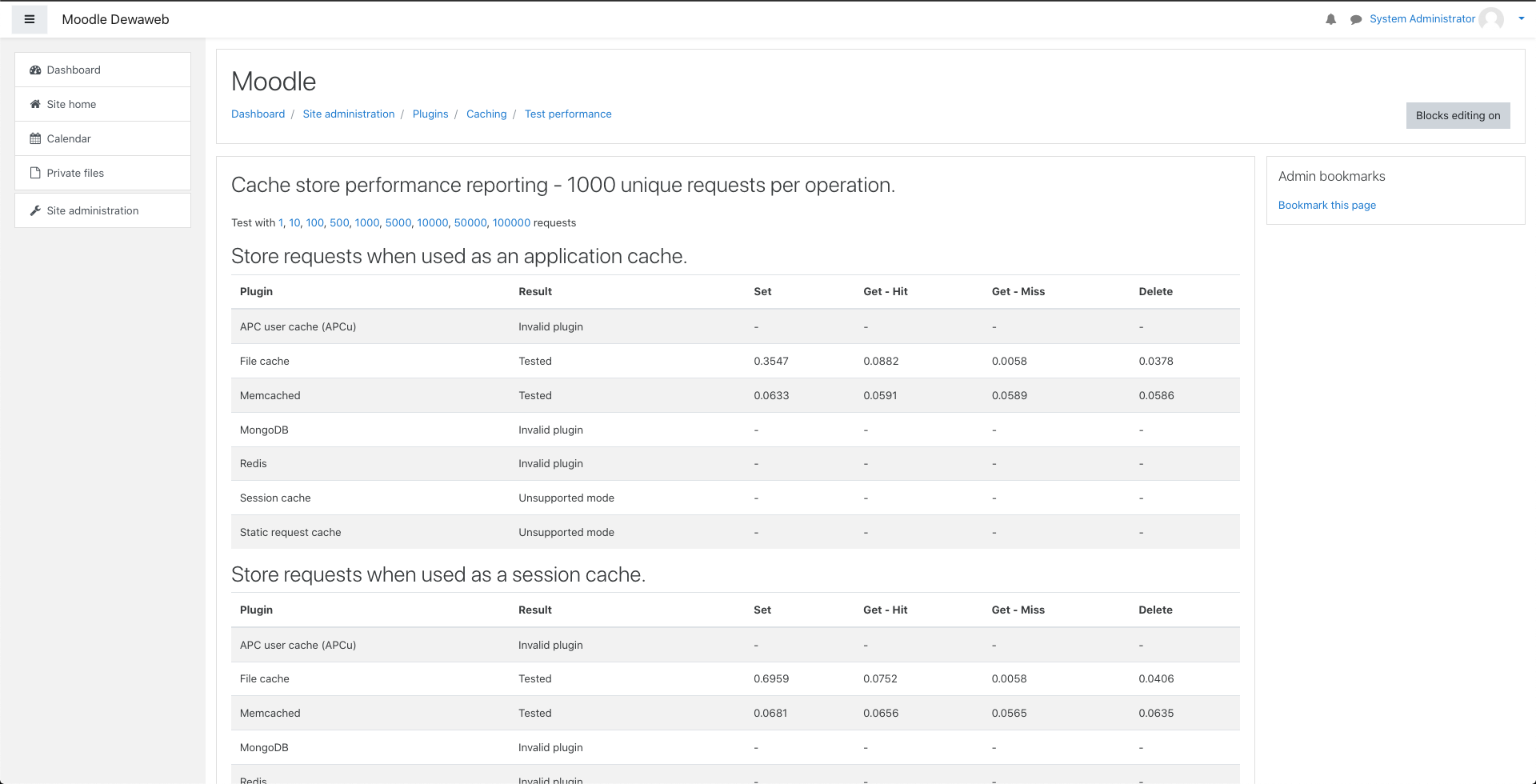Viewport: 1536px width, 784px height.
Task: Click File cache Delete value 0.0378
Action: [x=1156, y=361]
